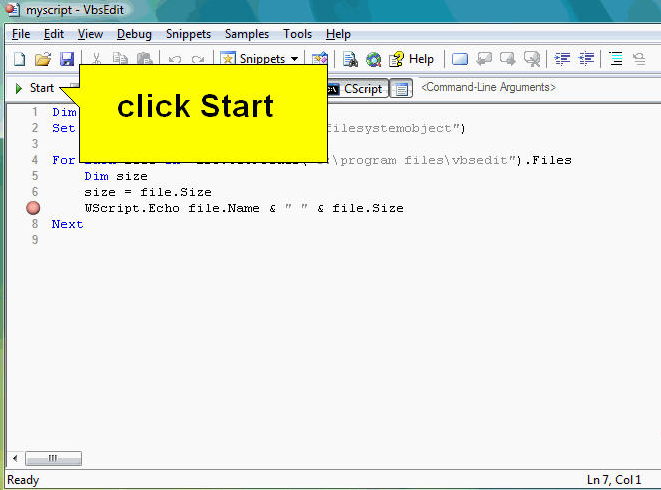Image resolution: width=661 pixels, height=490 pixels.
Task: Click the Cut scissors icon
Action: coord(97,58)
